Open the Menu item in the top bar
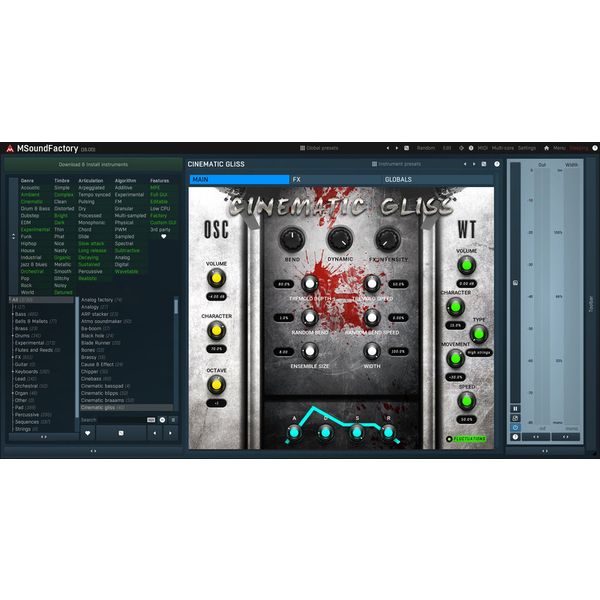 (559, 148)
